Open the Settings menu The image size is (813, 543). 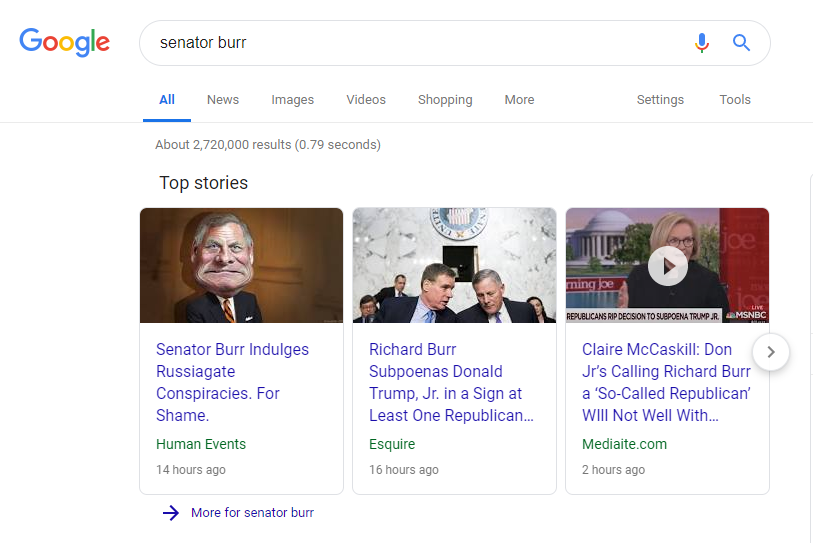[660, 100]
